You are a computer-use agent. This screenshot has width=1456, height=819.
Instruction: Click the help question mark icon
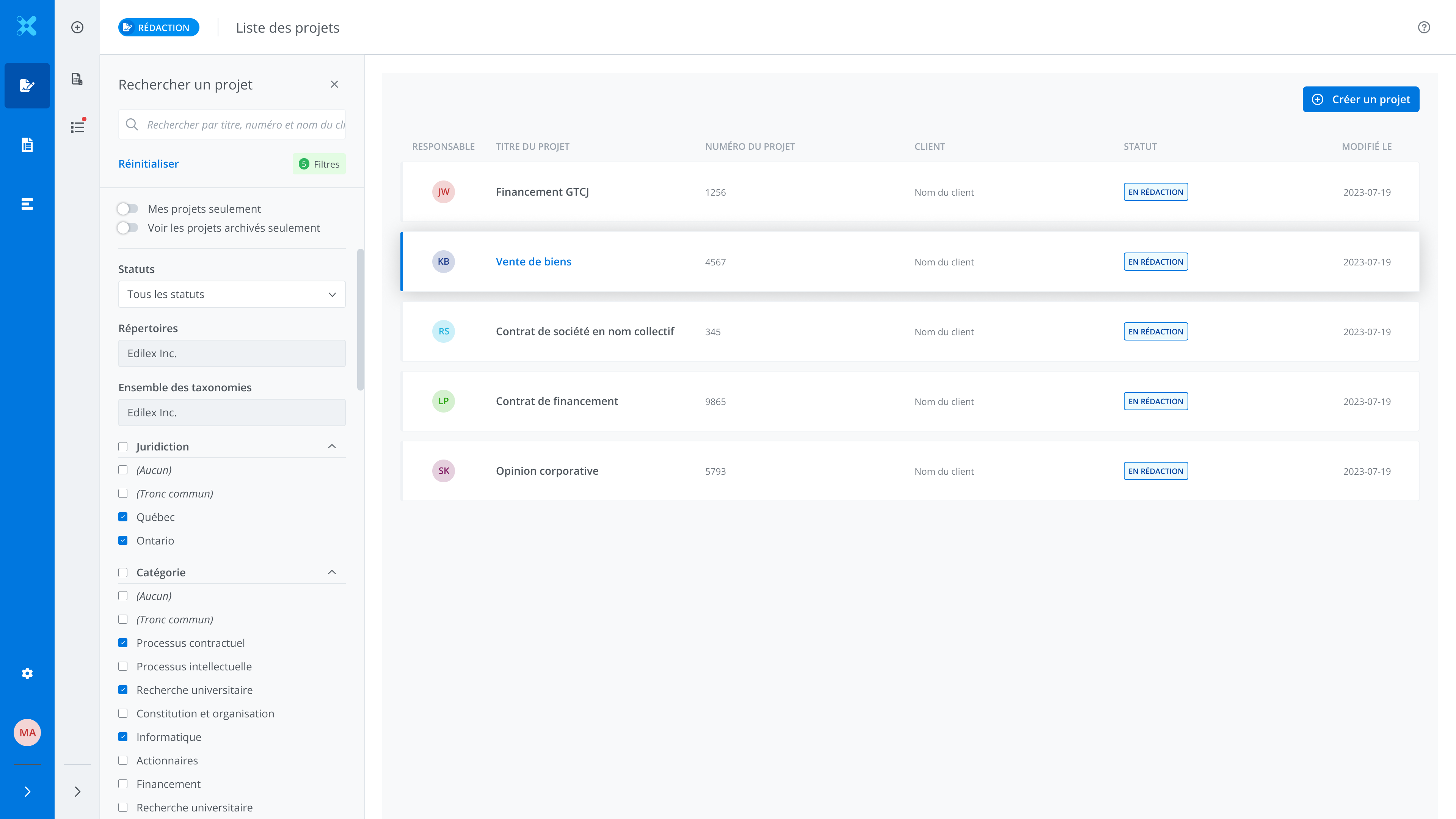point(1424,27)
